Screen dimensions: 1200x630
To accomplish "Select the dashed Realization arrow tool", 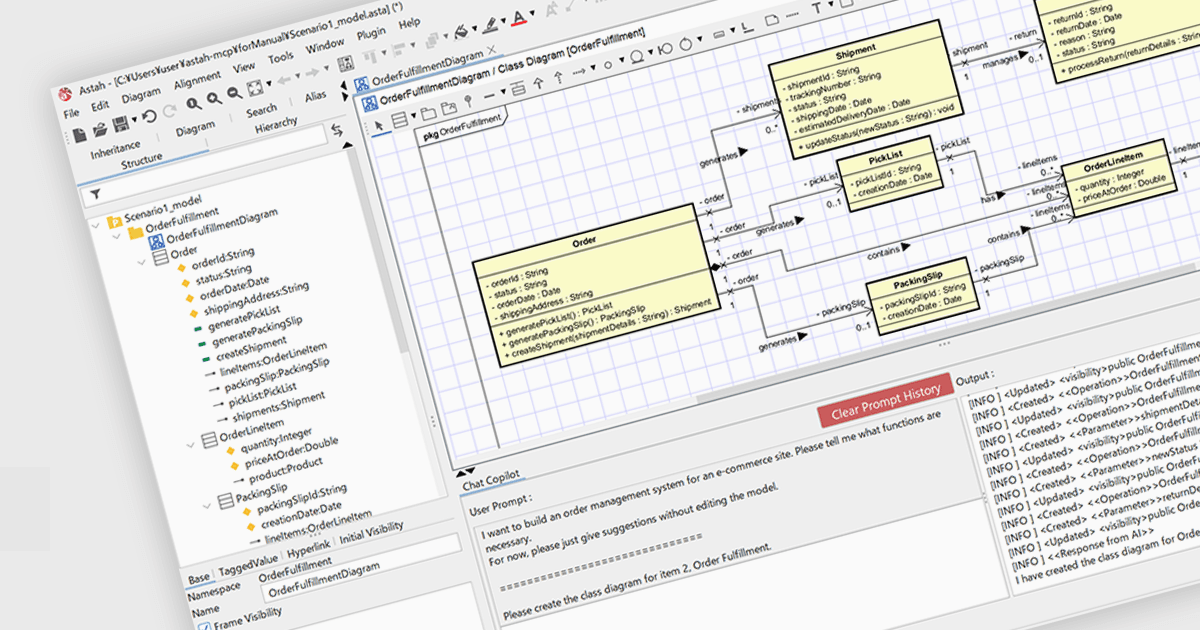I will [558, 77].
